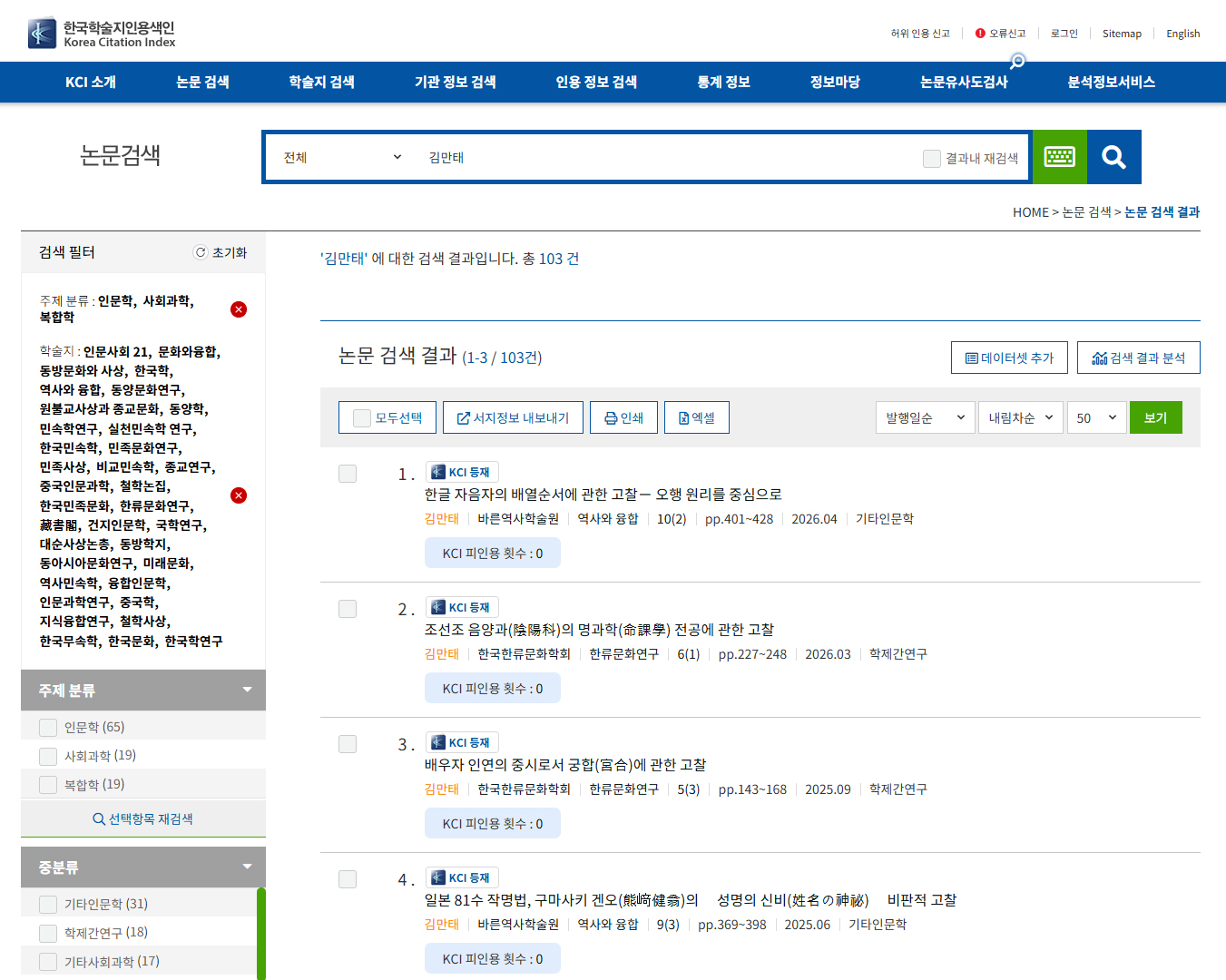Open the 발행일순 sort dropdown
Screen dimensions: 1226x980
[925, 417]
